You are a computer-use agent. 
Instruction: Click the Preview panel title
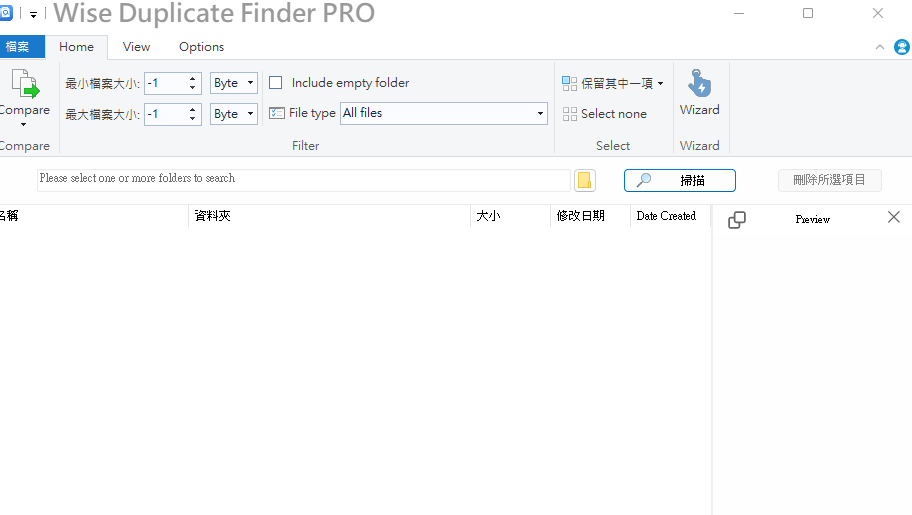[x=813, y=219]
